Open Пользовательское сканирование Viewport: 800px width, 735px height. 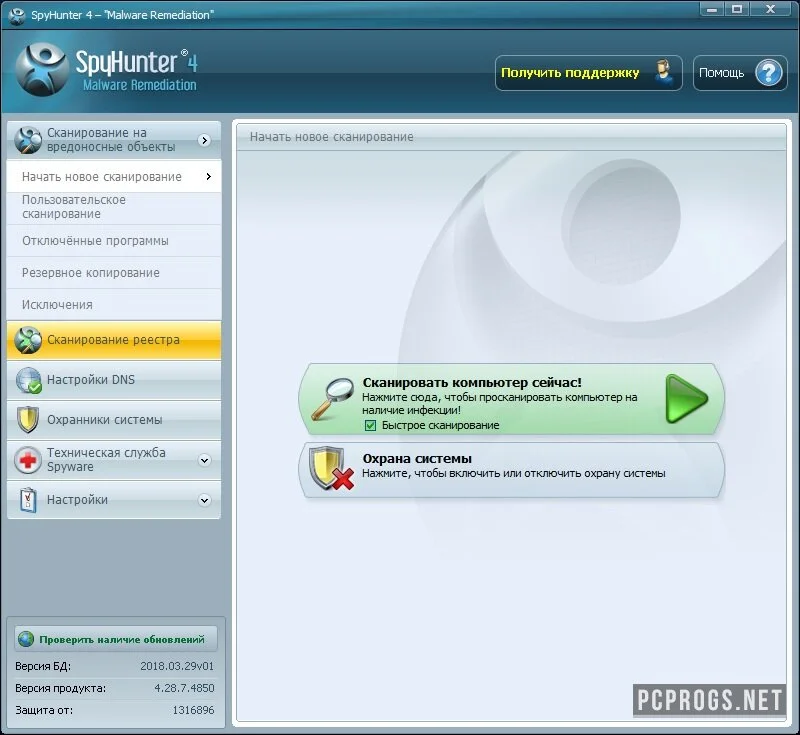tap(114, 208)
